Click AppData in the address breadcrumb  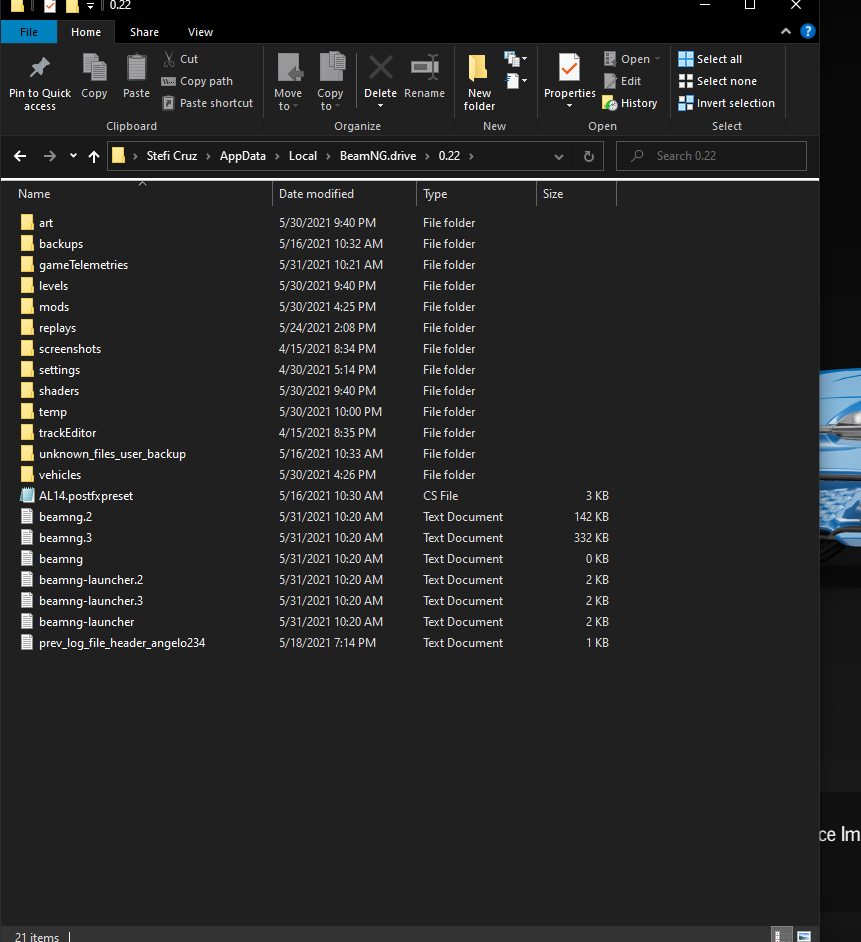click(243, 156)
